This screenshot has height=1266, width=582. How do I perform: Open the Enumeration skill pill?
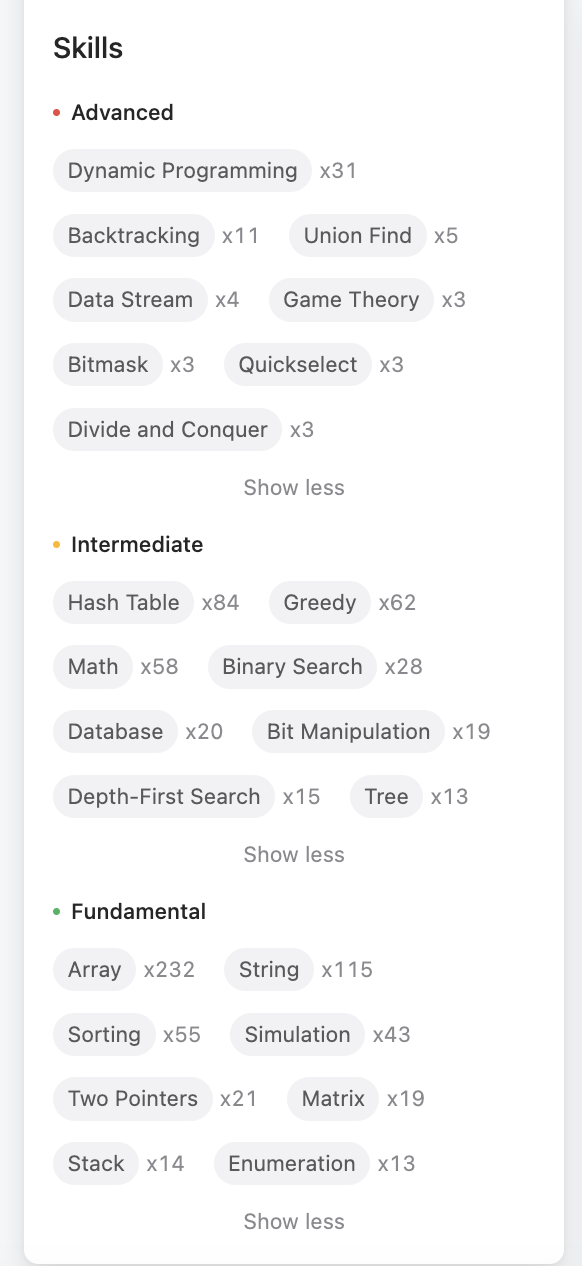[291, 1163]
